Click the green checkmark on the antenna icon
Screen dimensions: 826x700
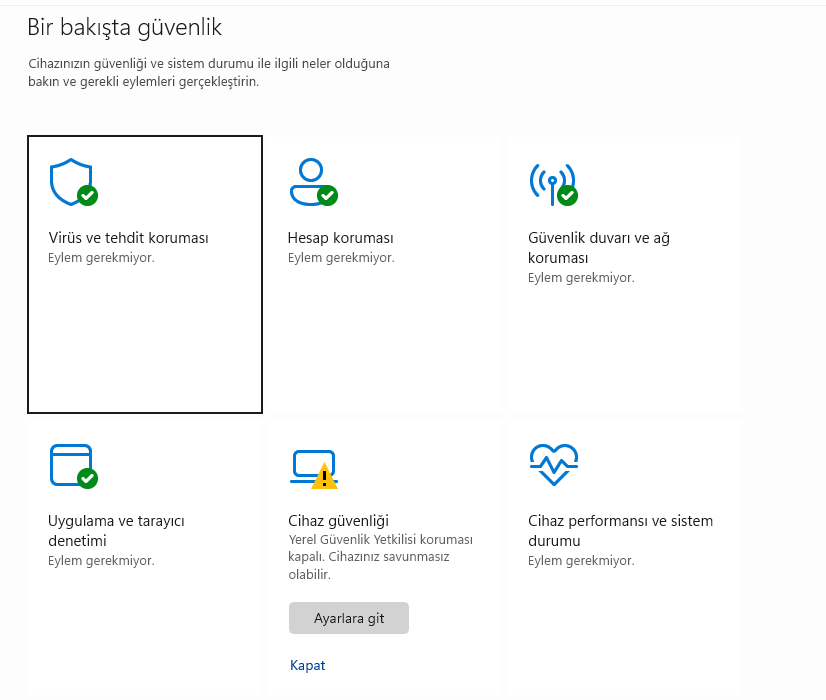click(x=568, y=195)
